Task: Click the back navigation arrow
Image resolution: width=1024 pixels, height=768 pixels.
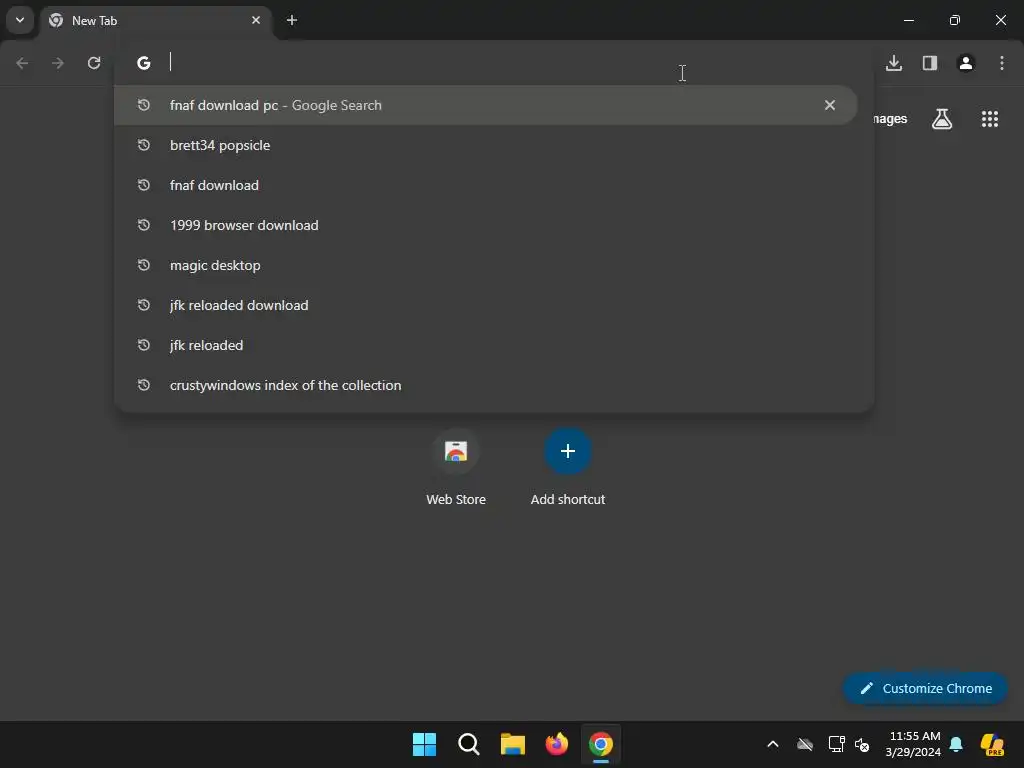Action: [x=22, y=63]
